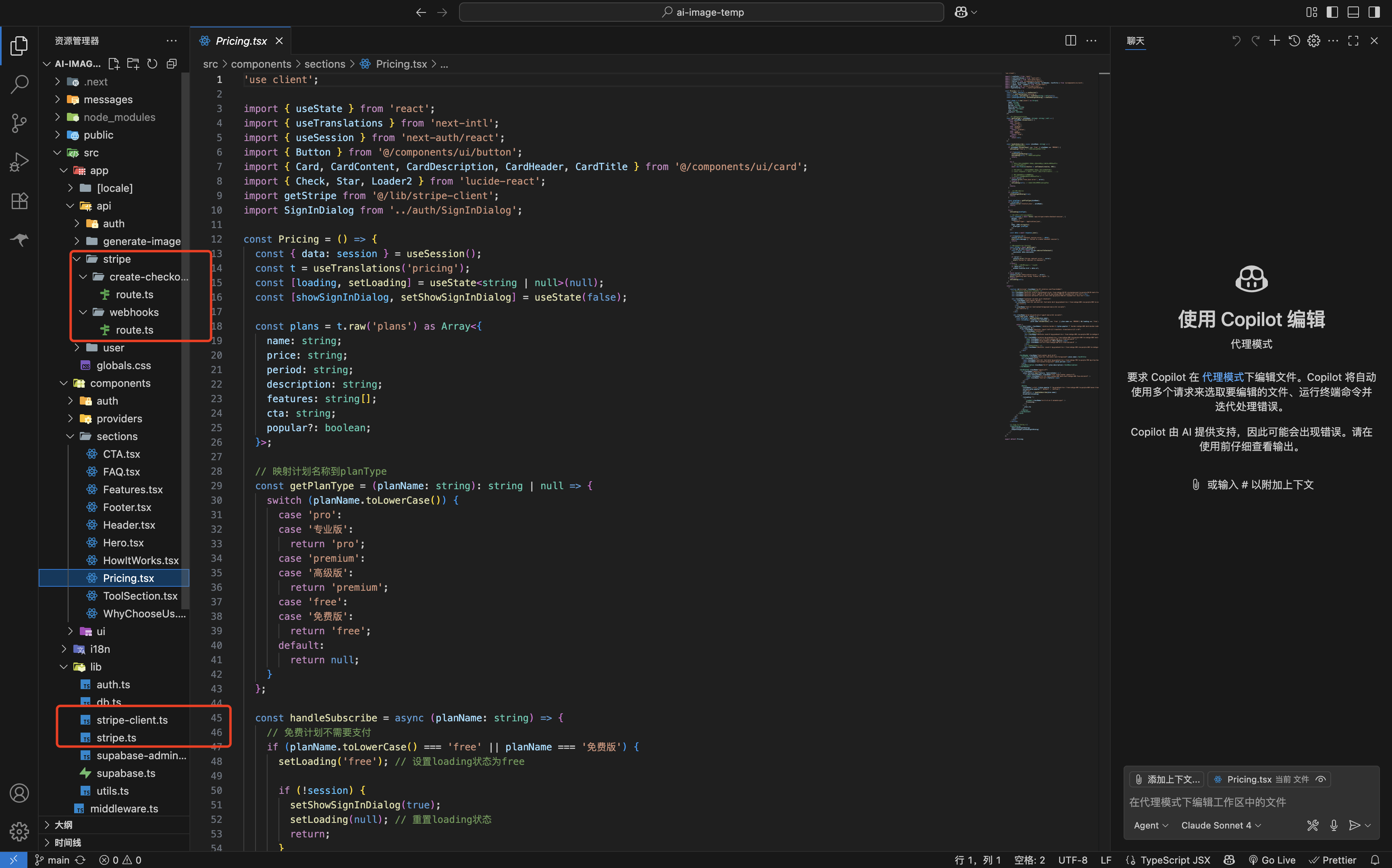Undo last chat edit

1236,41
